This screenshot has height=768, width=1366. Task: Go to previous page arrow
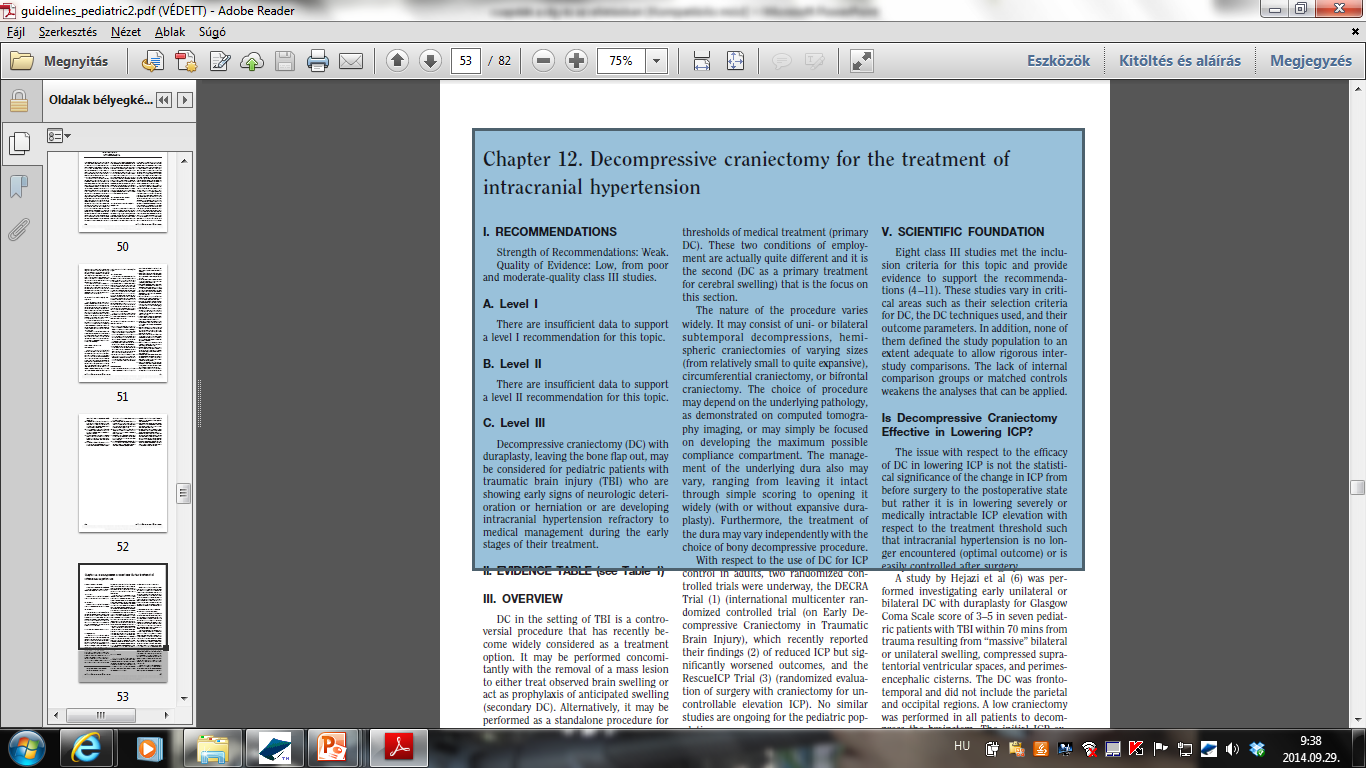(398, 61)
